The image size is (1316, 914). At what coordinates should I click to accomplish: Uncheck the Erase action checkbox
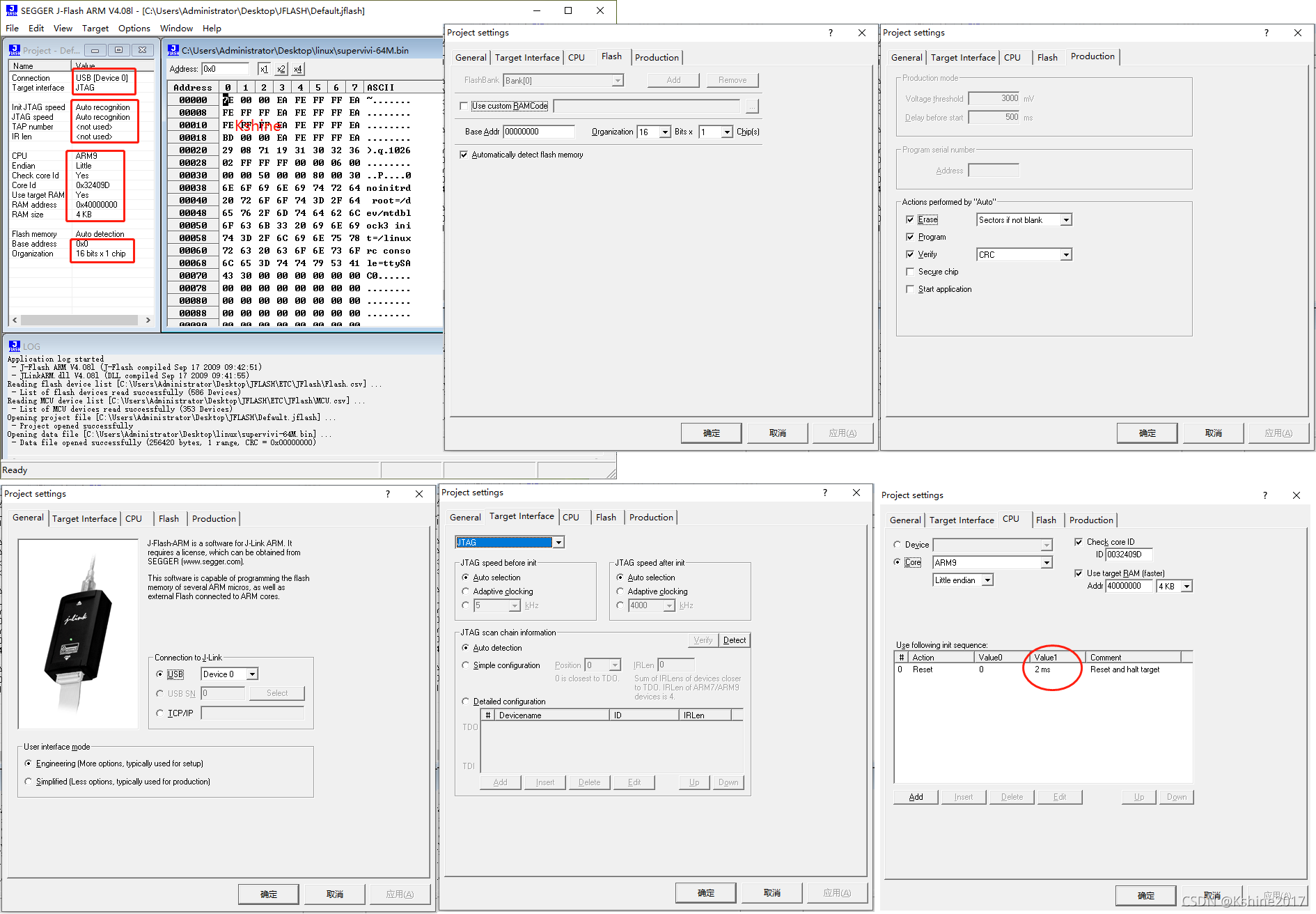click(x=910, y=219)
